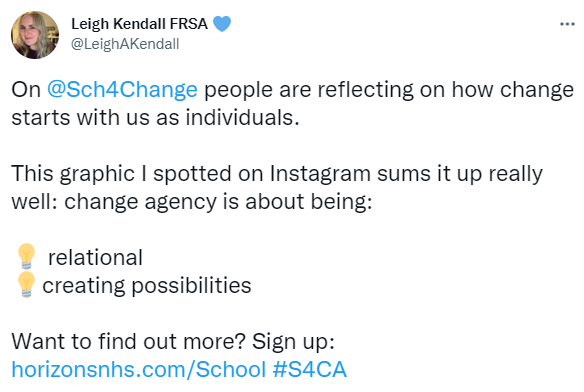The image size is (584, 392).
Task: Open the @LeighAKendall handle link
Action: click(x=125, y=44)
